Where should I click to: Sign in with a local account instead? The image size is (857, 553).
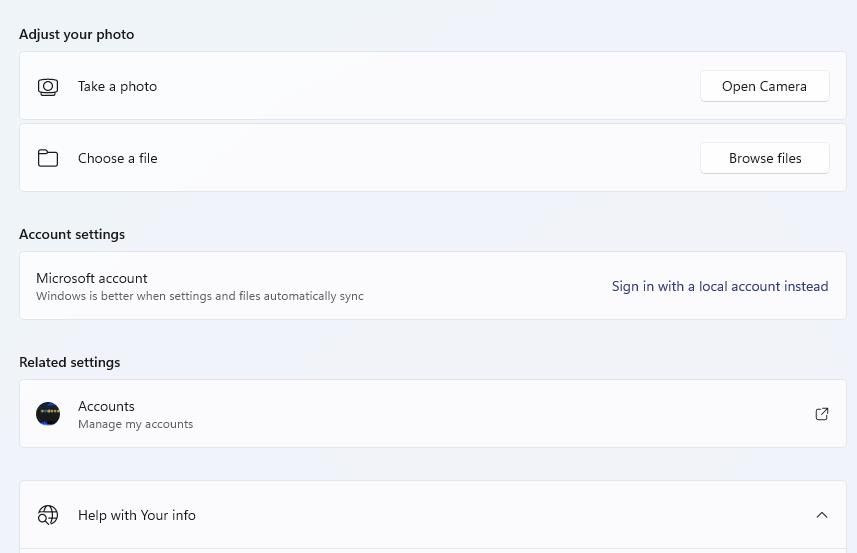[x=720, y=286]
